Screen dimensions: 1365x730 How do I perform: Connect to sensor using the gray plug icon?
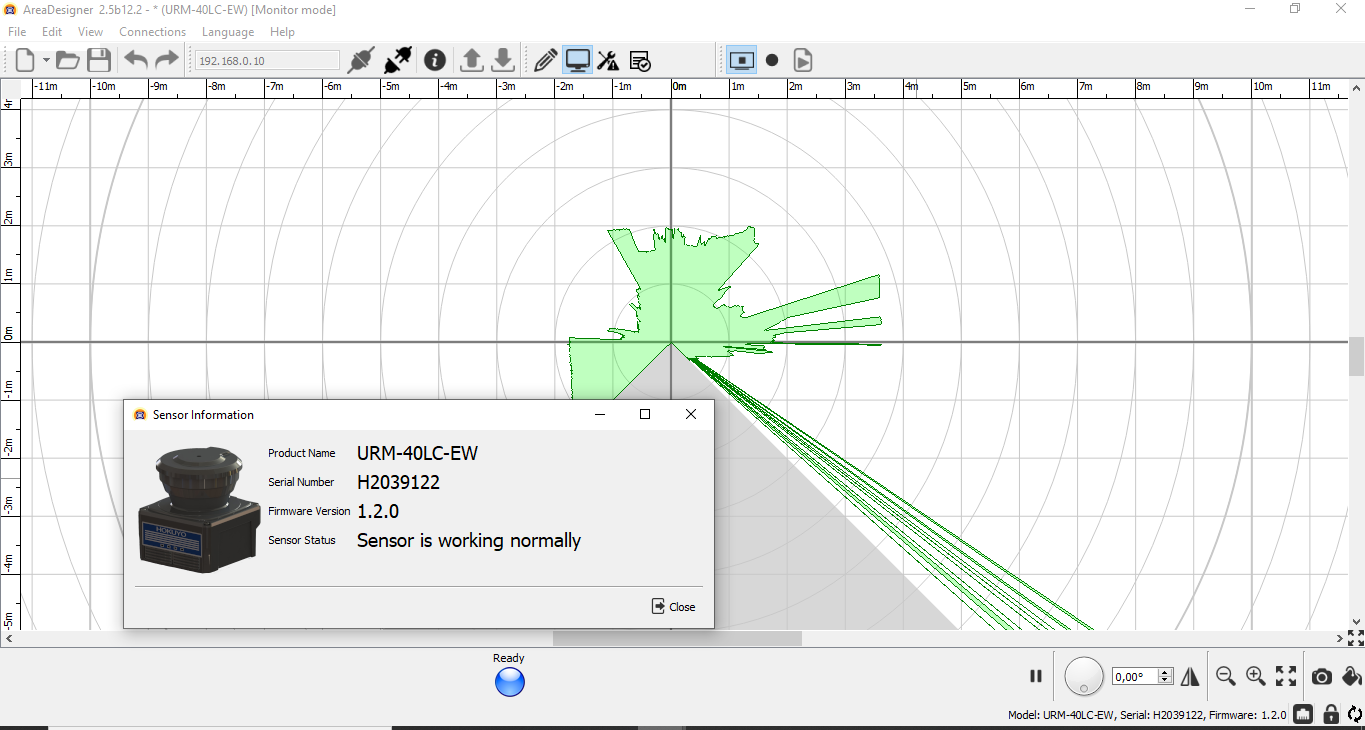click(360, 60)
